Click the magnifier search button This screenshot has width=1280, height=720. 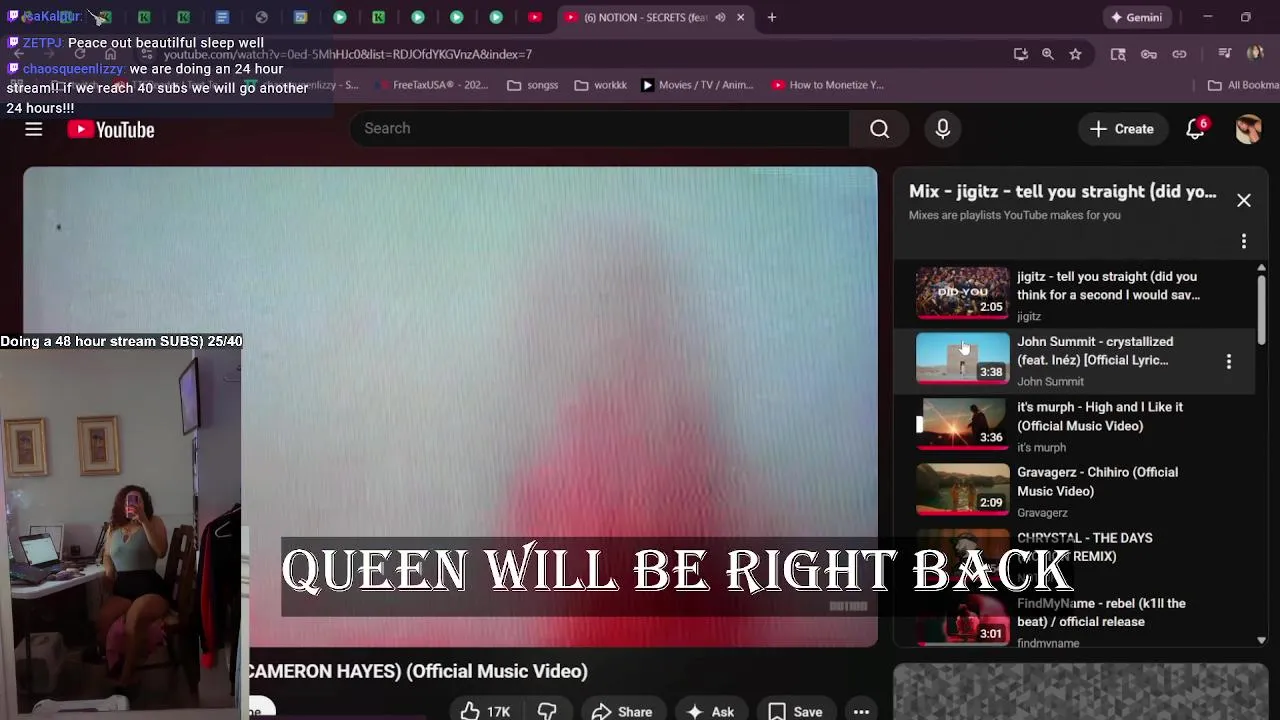(879, 128)
